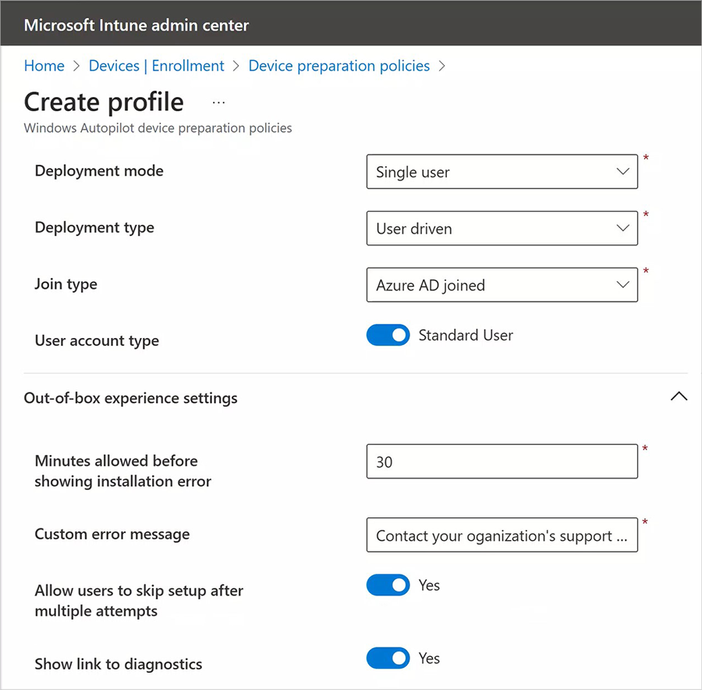The image size is (702, 690).
Task: Click the Join type label
Action: [x=66, y=284]
